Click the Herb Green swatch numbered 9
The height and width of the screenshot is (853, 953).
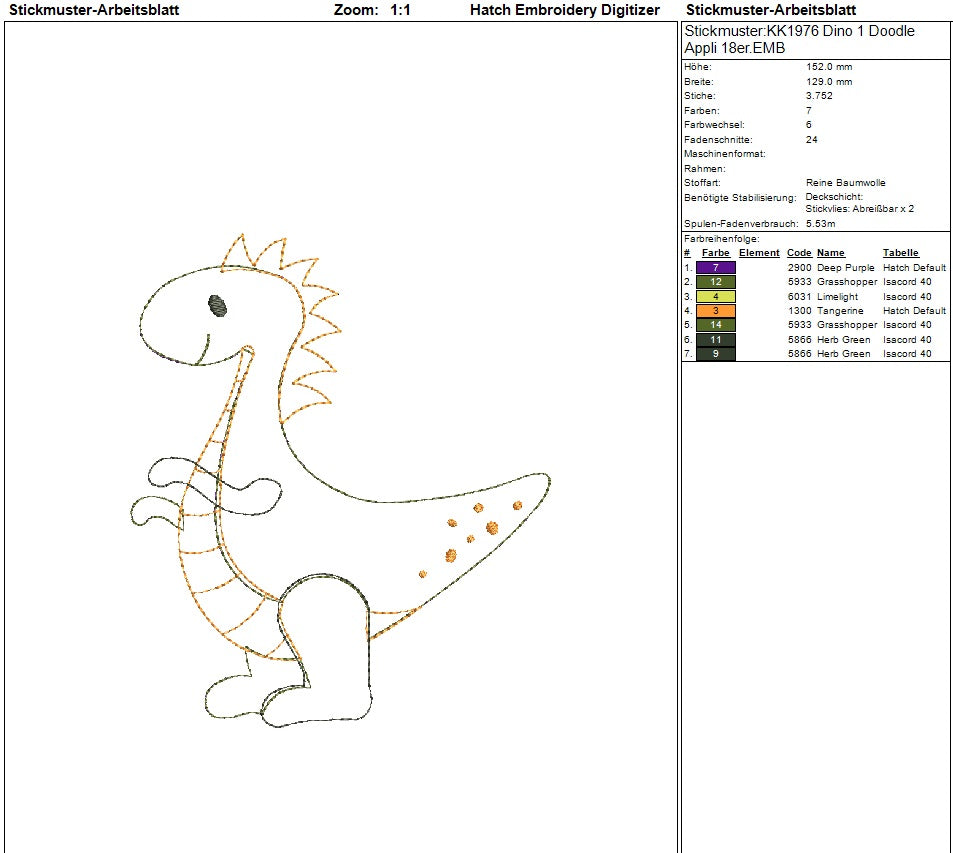pyautogui.click(x=715, y=354)
